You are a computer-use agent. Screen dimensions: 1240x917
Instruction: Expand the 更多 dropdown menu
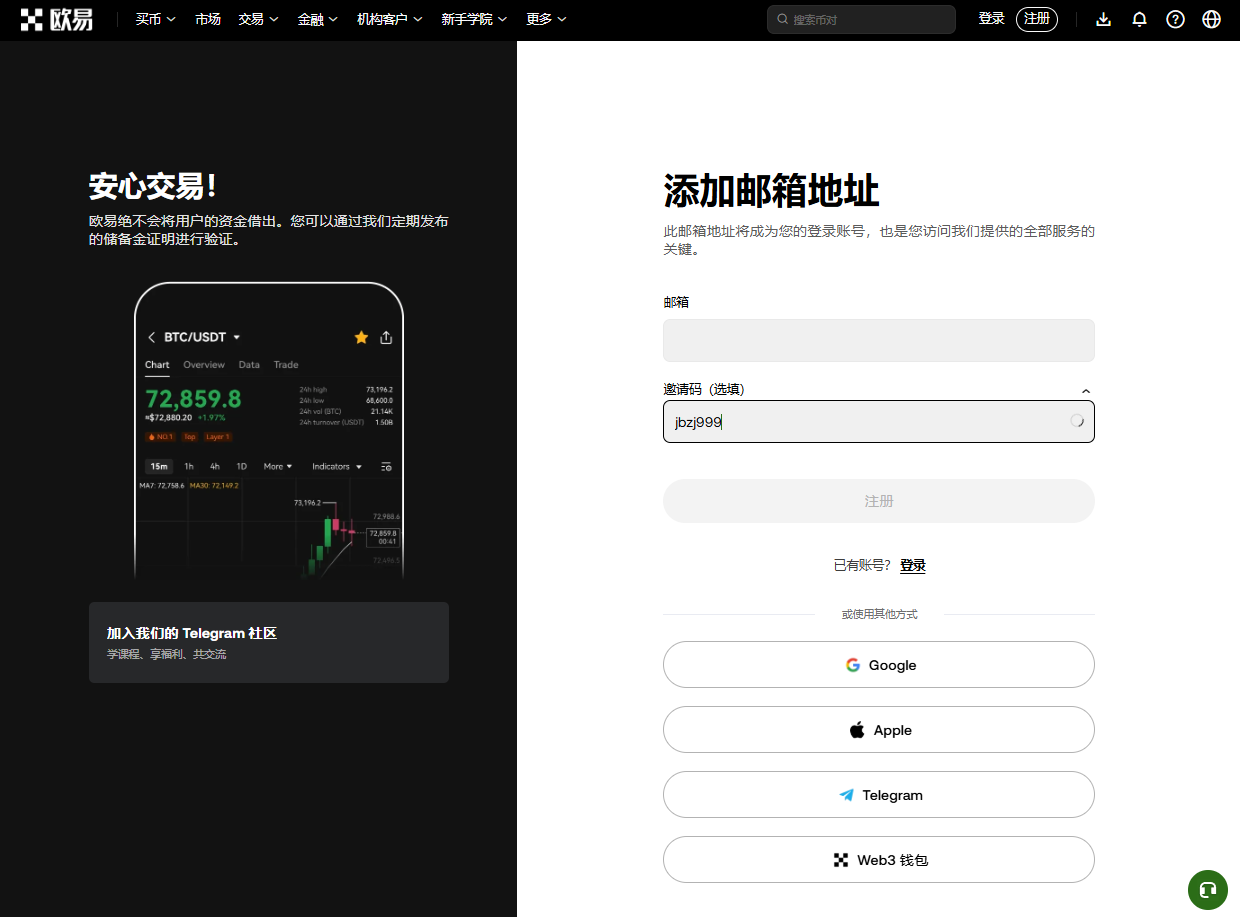(547, 19)
